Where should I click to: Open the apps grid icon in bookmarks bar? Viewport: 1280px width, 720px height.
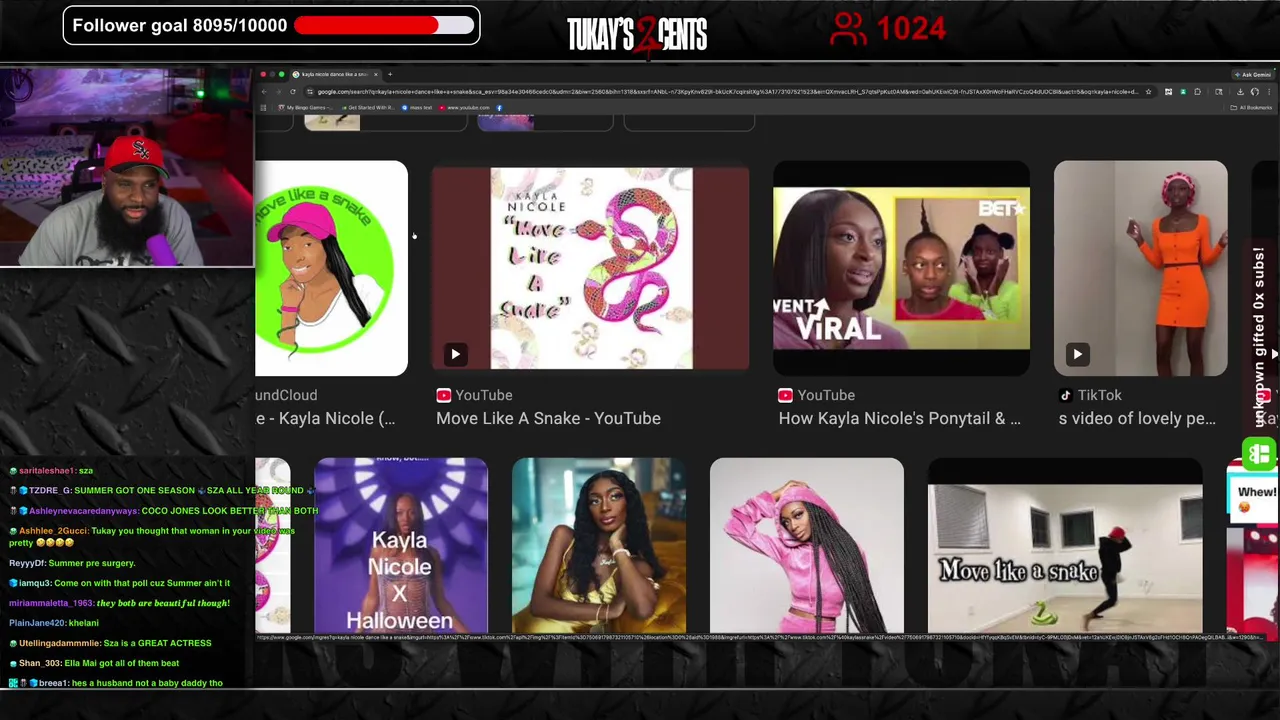tap(263, 107)
